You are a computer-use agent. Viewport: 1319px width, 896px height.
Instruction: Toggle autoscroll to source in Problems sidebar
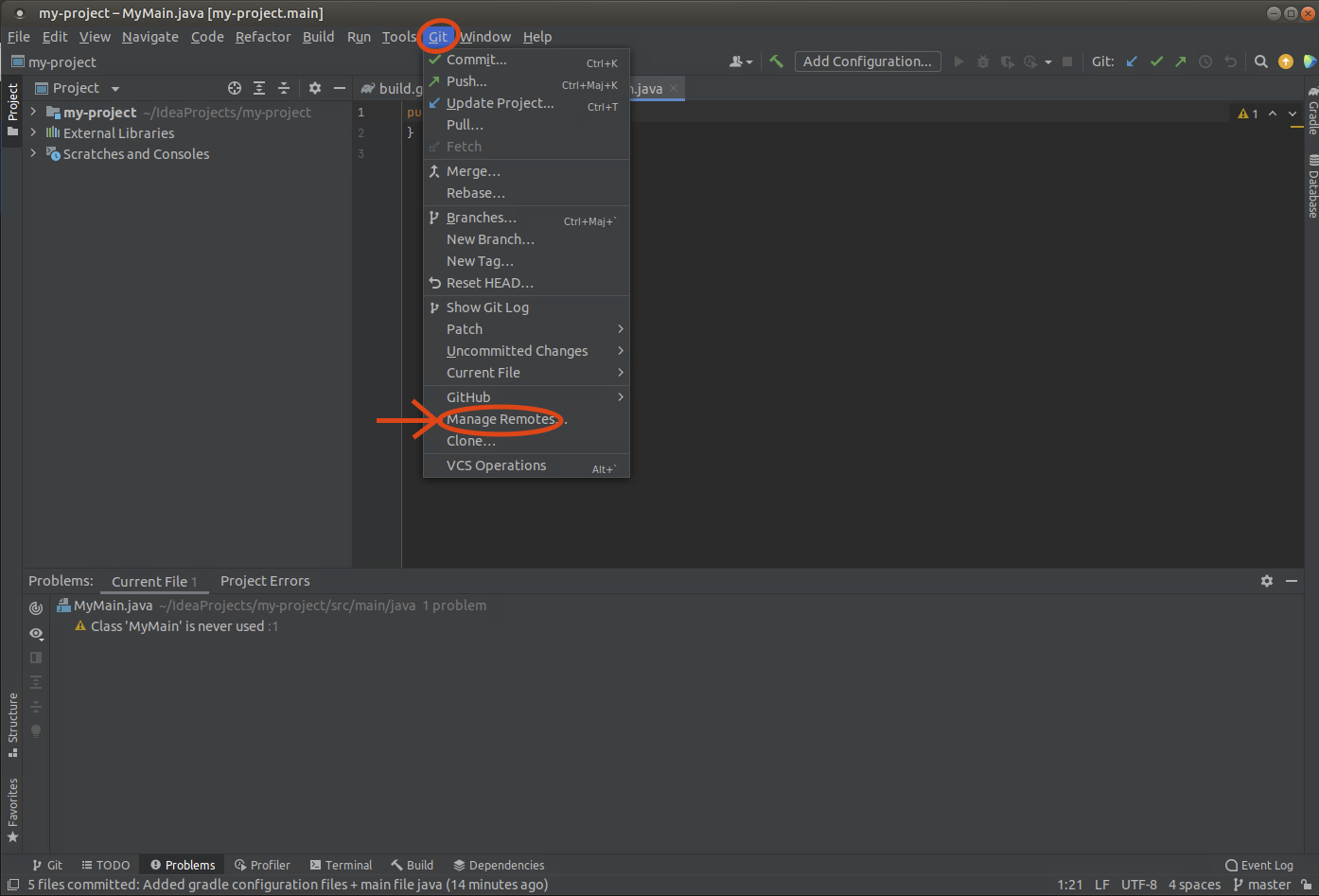36,608
